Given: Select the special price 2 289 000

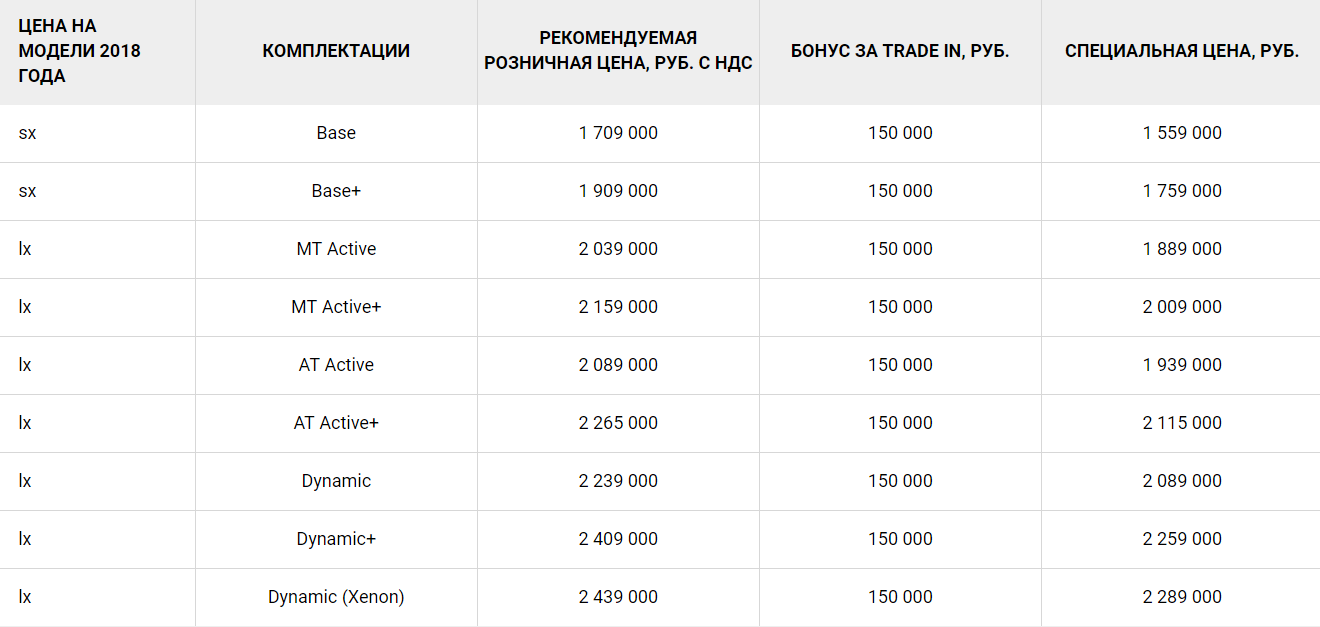Looking at the screenshot, I should [1182, 597].
